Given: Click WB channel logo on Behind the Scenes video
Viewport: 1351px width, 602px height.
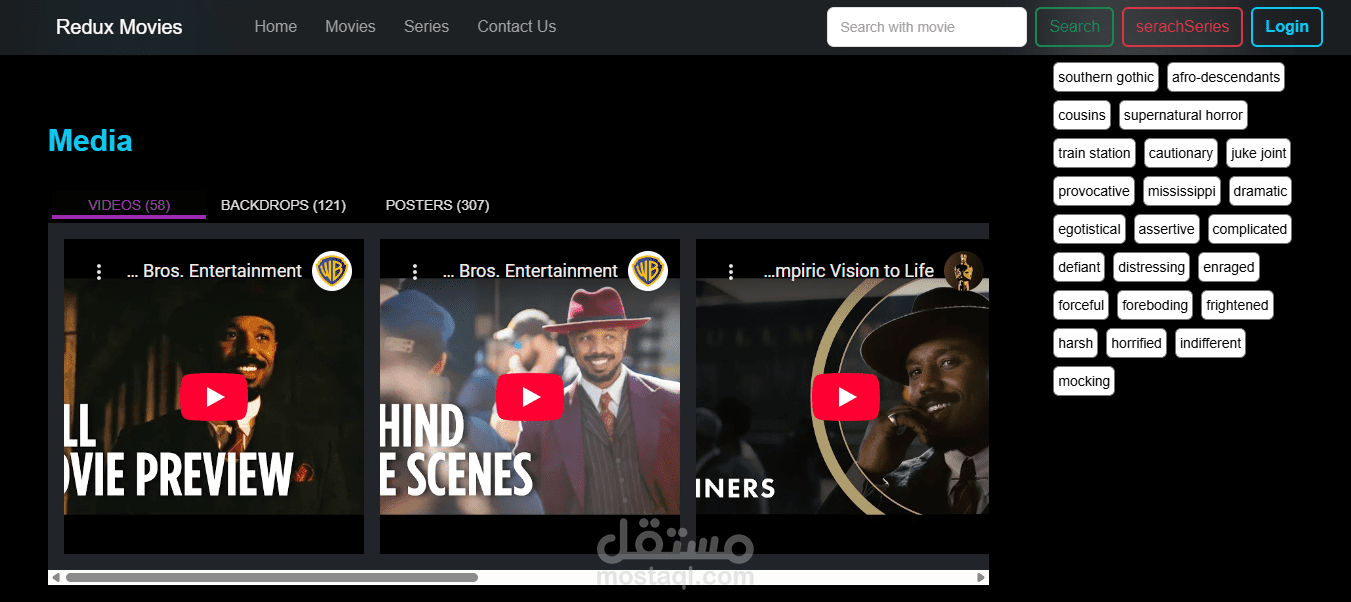Looking at the screenshot, I should coord(648,271).
